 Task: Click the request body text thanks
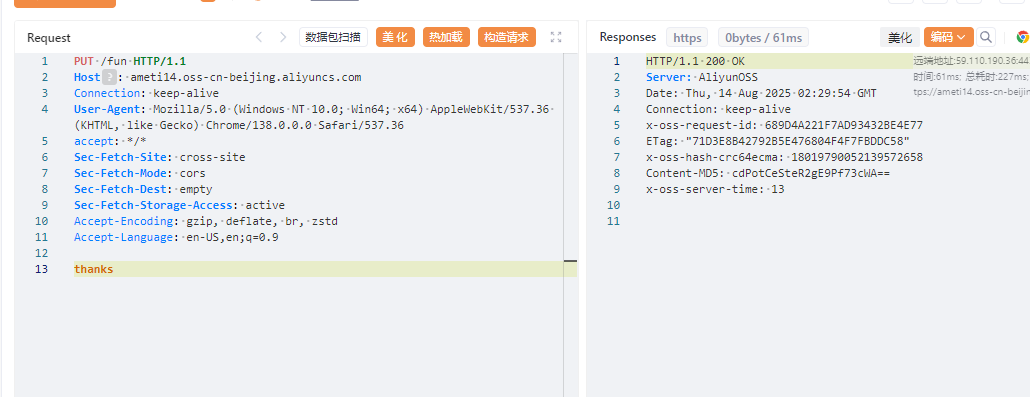(x=93, y=269)
